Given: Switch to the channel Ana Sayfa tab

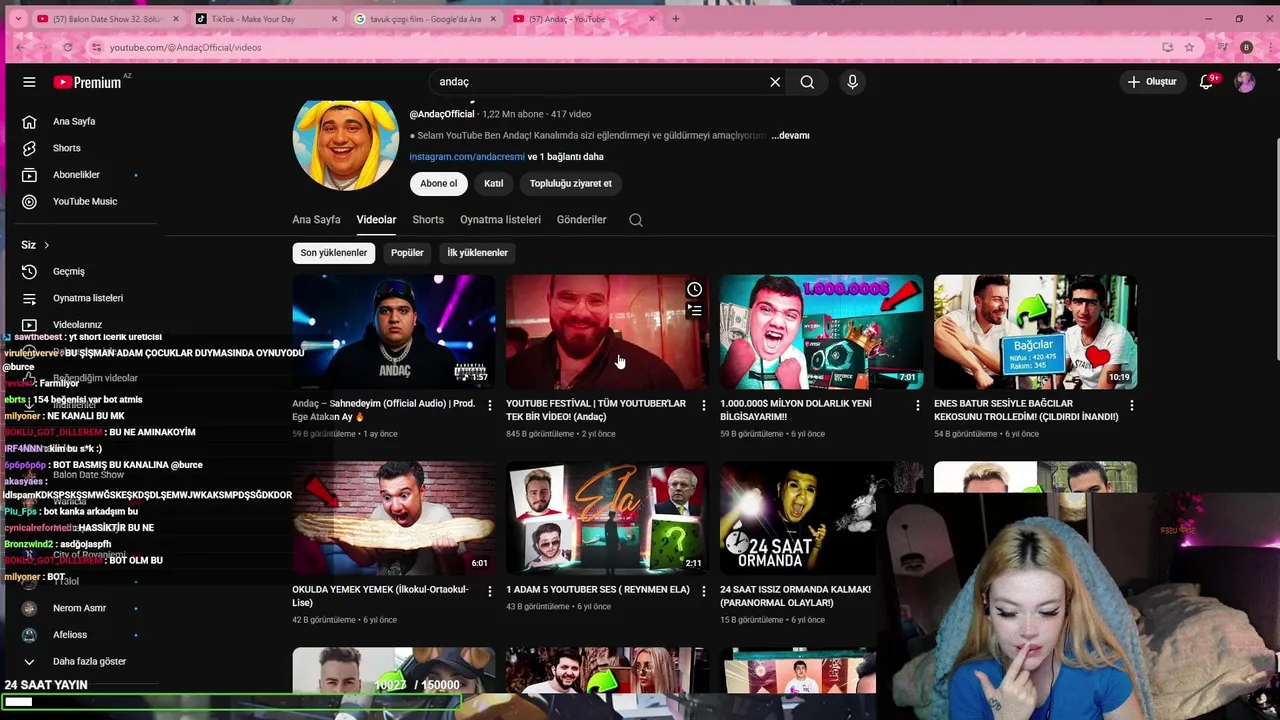Looking at the screenshot, I should (x=316, y=219).
